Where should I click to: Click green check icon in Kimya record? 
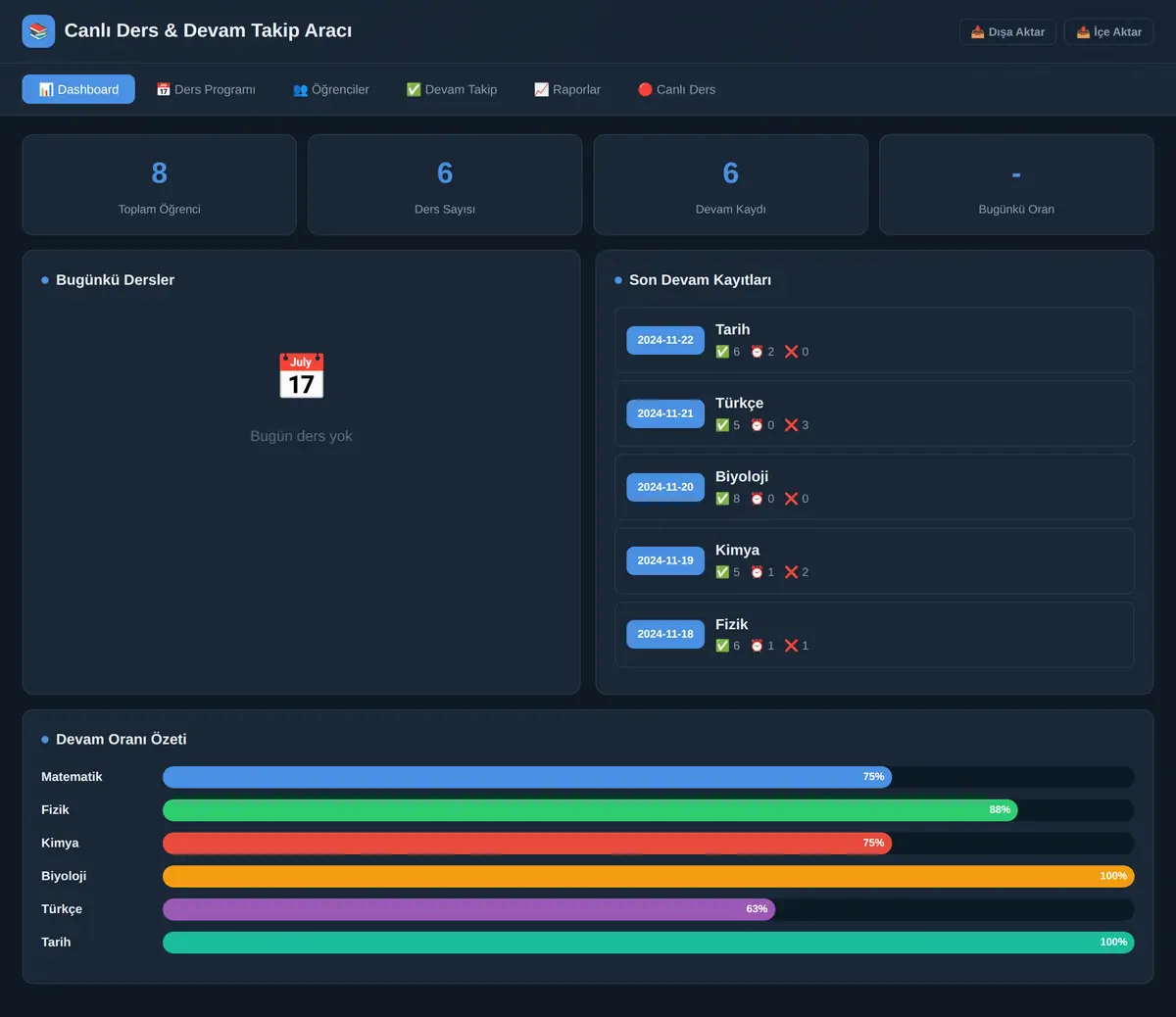point(722,572)
